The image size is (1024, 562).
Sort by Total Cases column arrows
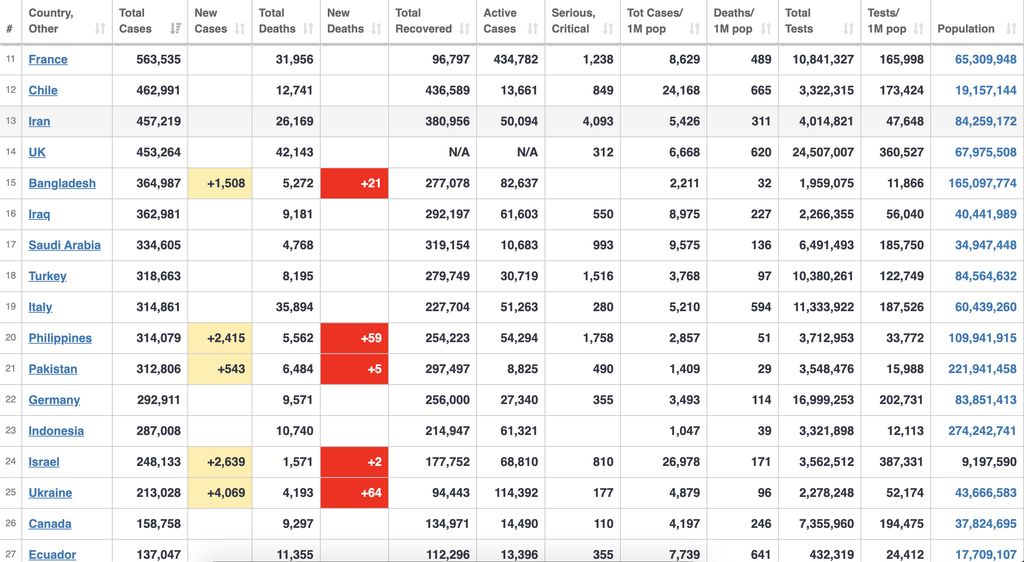pos(175,29)
